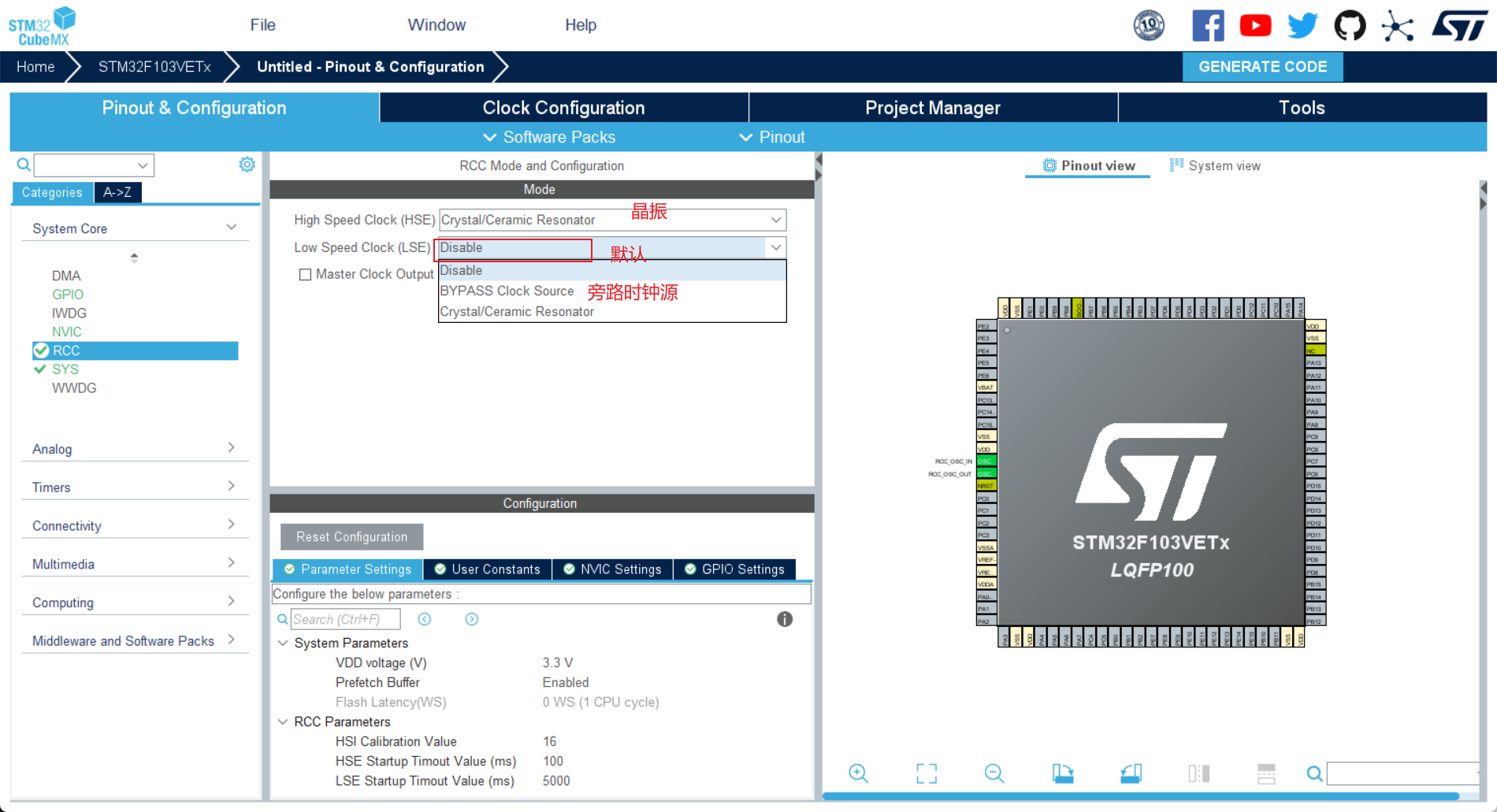Open the GPIO Settings tab
Screen dimensions: 1497x812
(735, 569)
